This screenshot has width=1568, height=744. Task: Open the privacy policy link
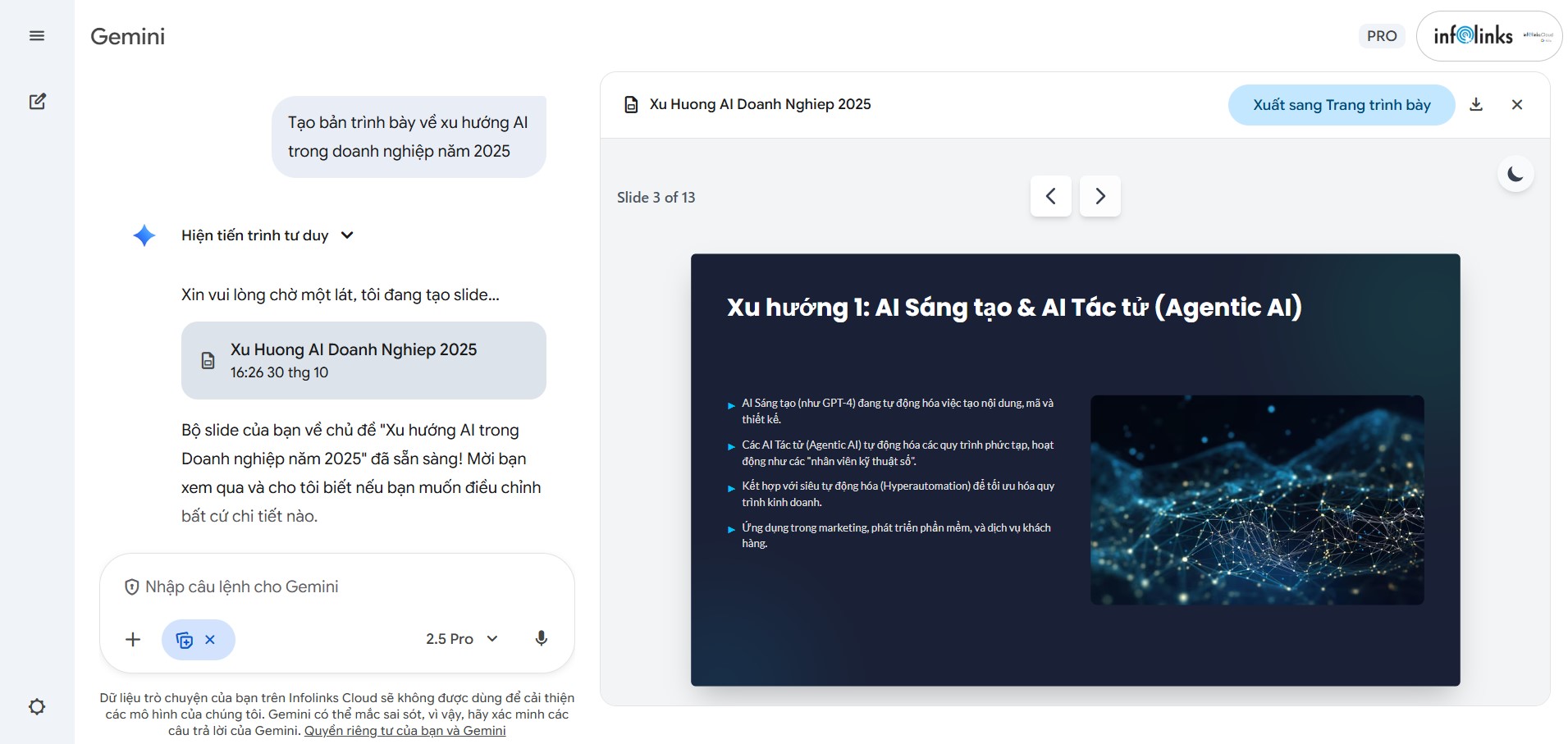404,730
